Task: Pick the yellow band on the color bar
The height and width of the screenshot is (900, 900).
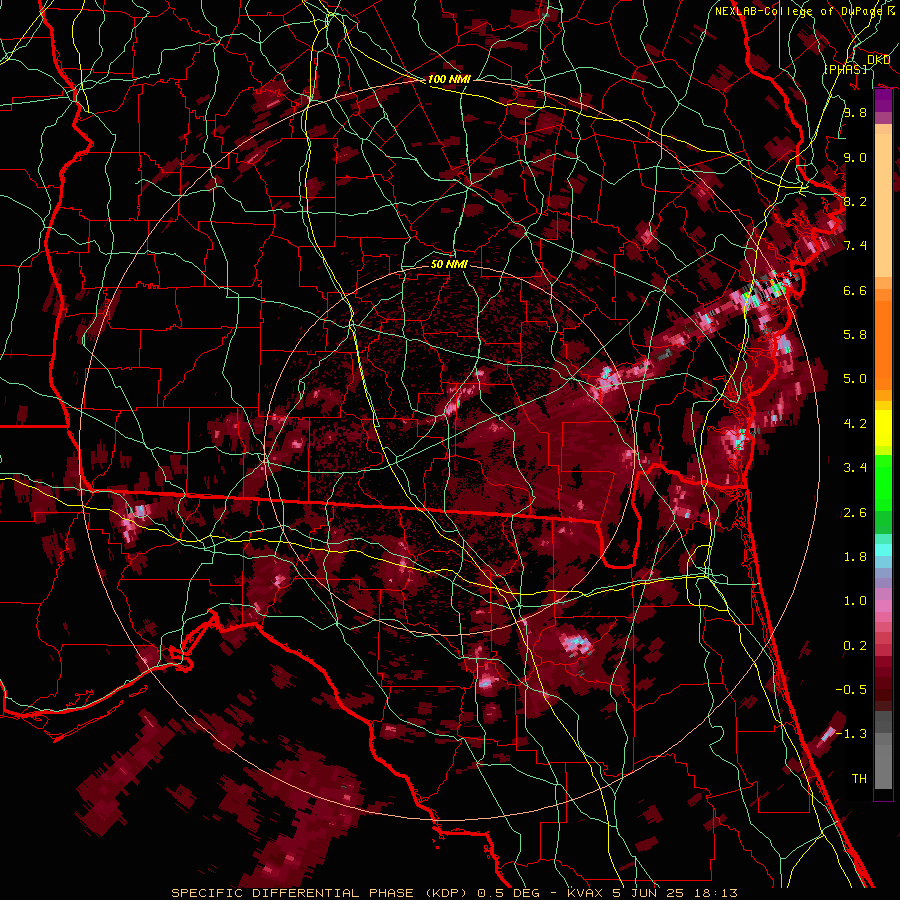Action: pos(883,428)
